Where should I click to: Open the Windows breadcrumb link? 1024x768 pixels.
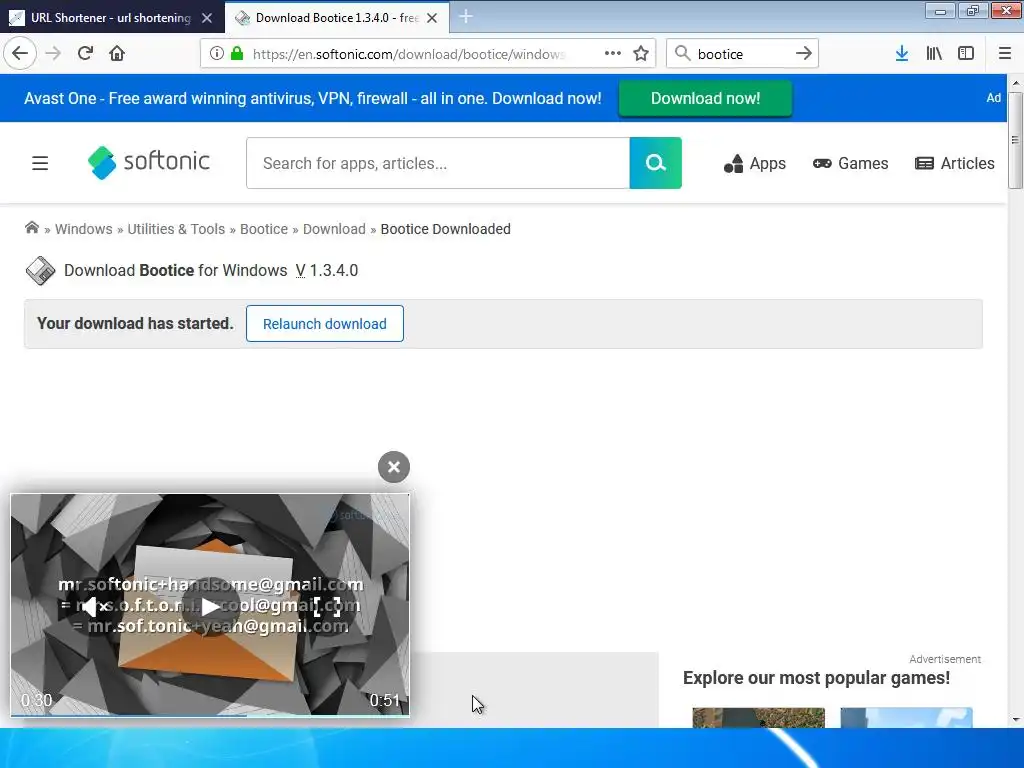pos(84,229)
